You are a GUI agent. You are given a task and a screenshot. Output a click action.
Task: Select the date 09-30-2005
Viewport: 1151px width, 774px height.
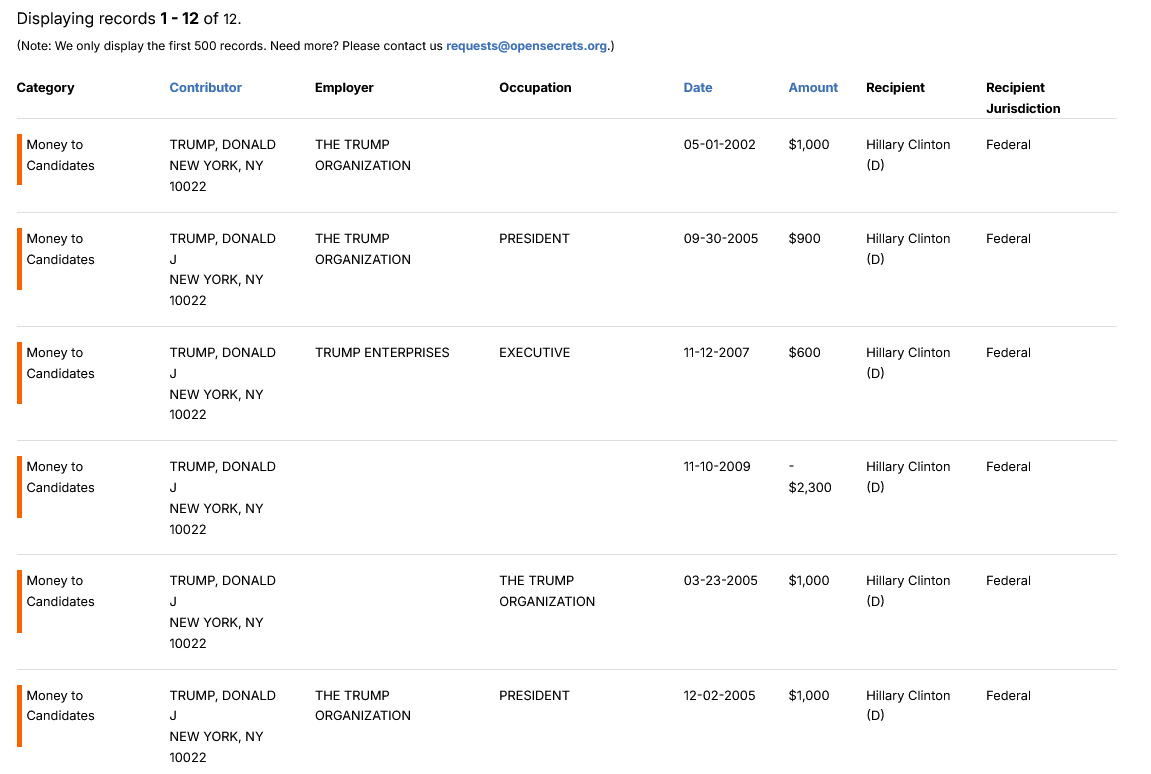pos(721,239)
